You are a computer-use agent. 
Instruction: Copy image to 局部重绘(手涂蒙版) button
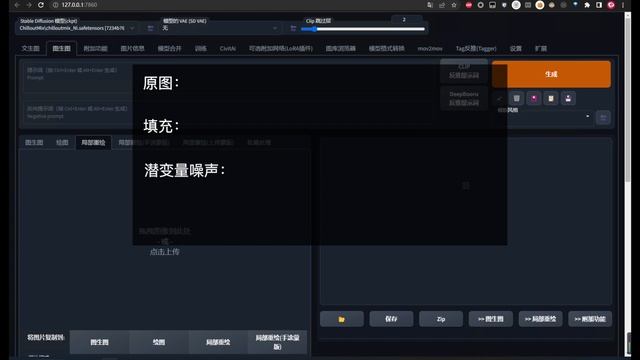tap(277, 342)
